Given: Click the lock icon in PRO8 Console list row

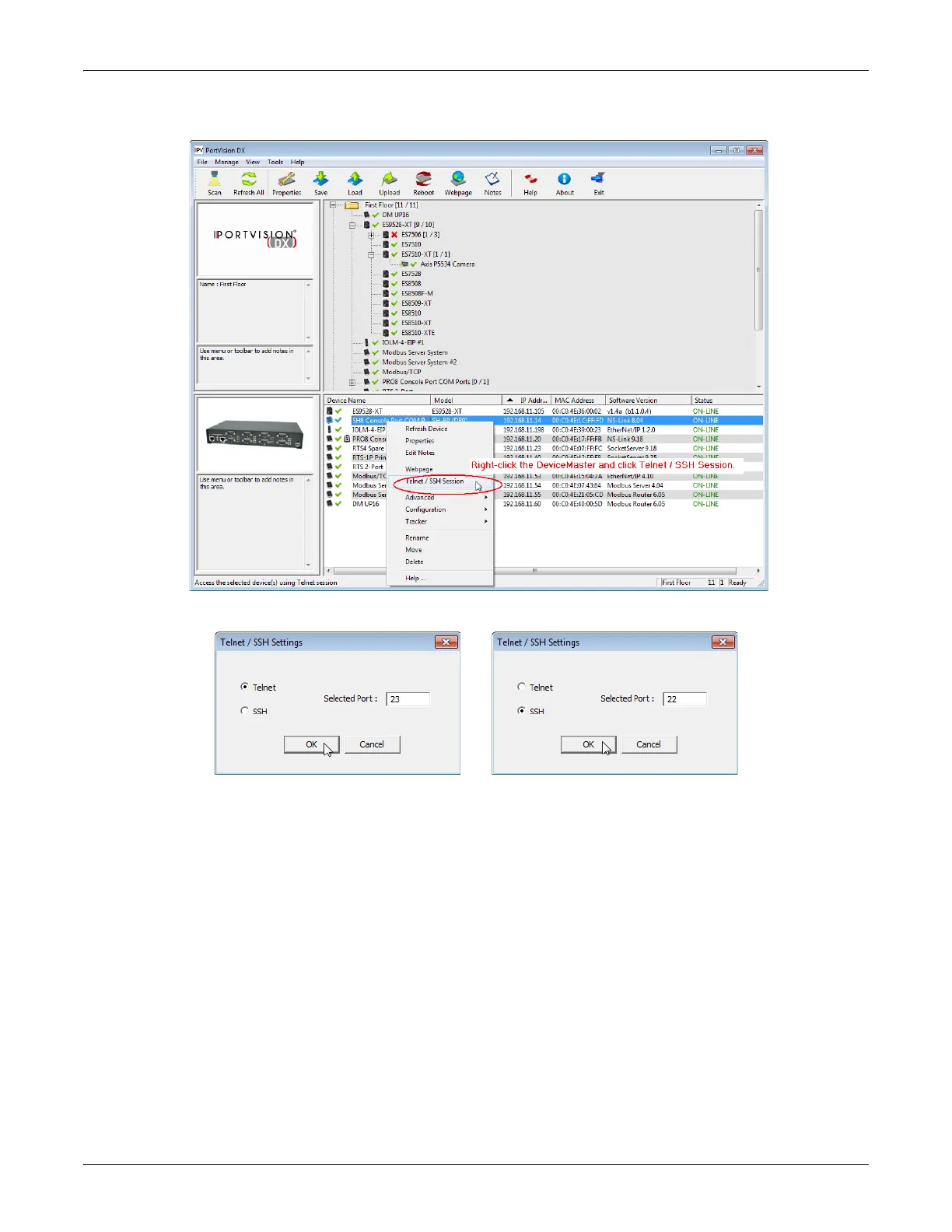Looking at the screenshot, I should pyautogui.click(x=347, y=439).
